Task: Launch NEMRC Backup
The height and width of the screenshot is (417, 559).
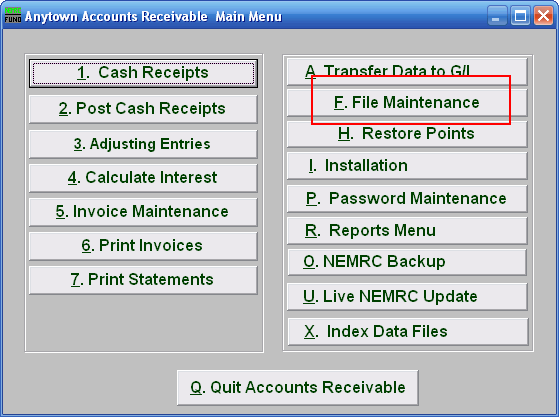Action: pos(407,262)
